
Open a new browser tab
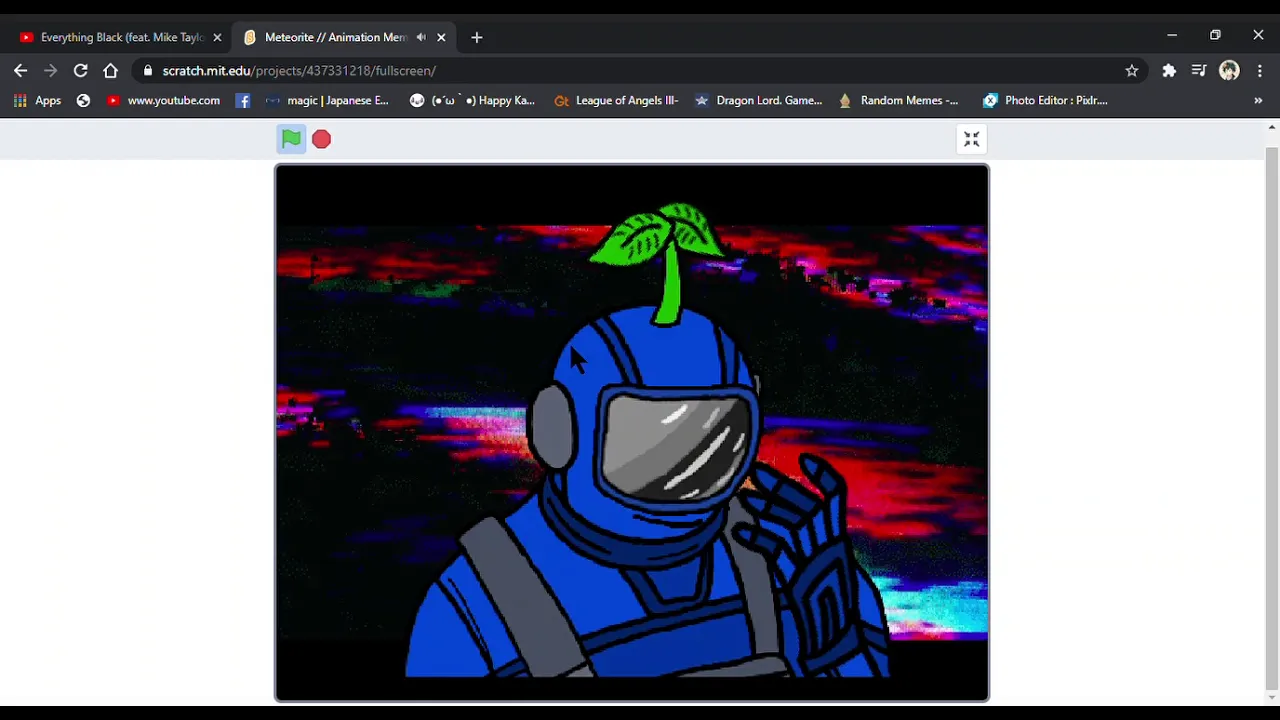coord(477,37)
